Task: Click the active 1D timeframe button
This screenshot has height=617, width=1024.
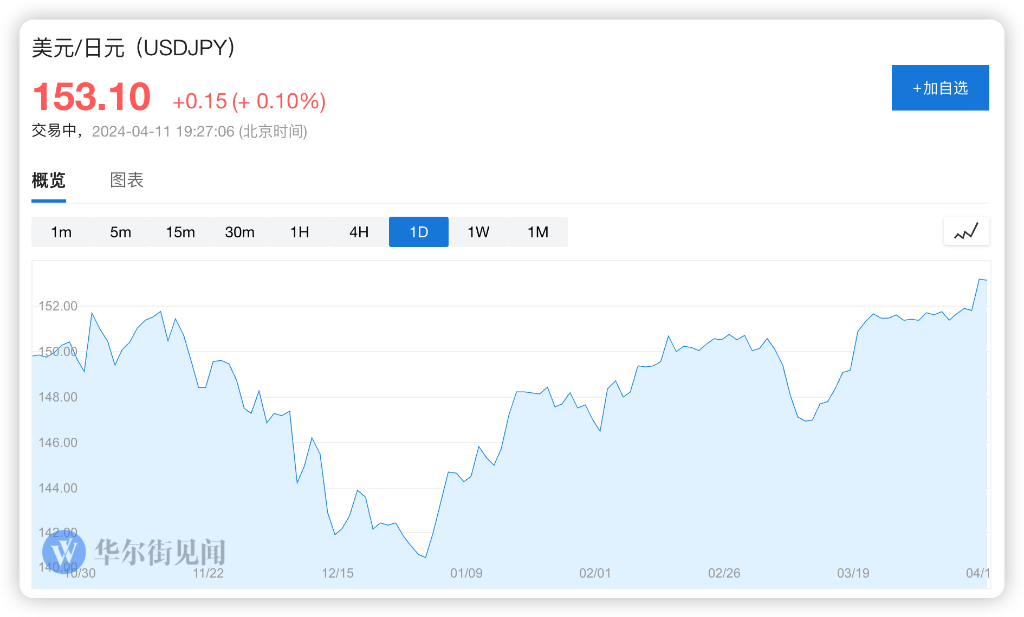Action: click(418, 232)
